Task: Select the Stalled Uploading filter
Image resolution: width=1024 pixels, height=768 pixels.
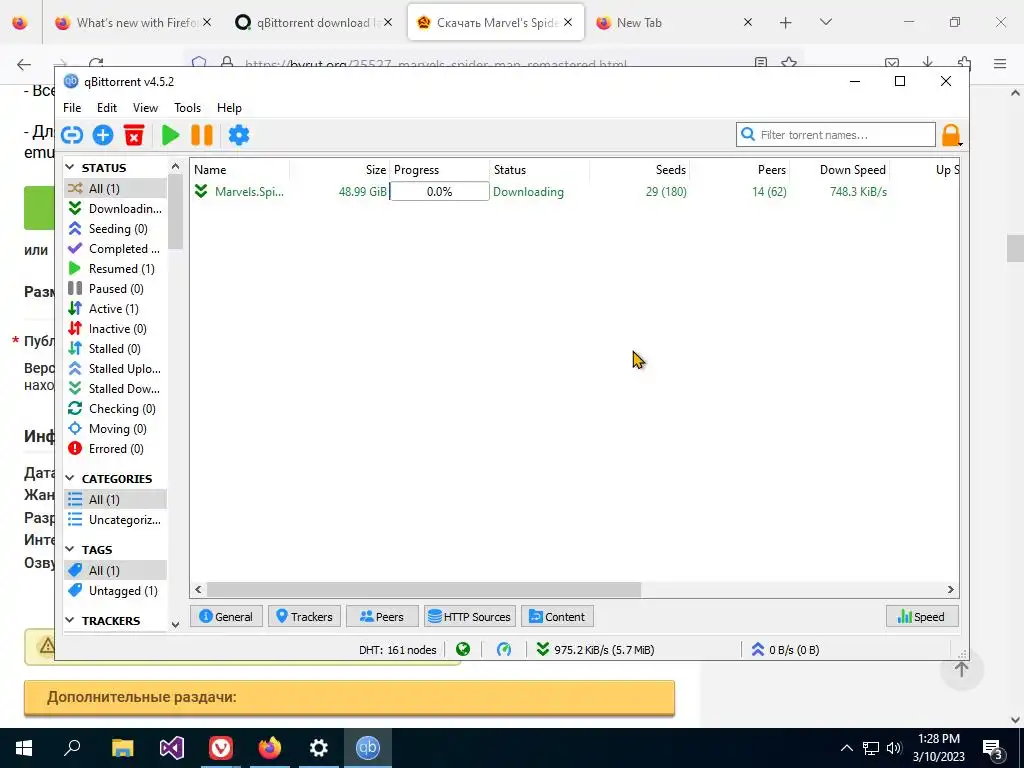Action: [116, 369]
